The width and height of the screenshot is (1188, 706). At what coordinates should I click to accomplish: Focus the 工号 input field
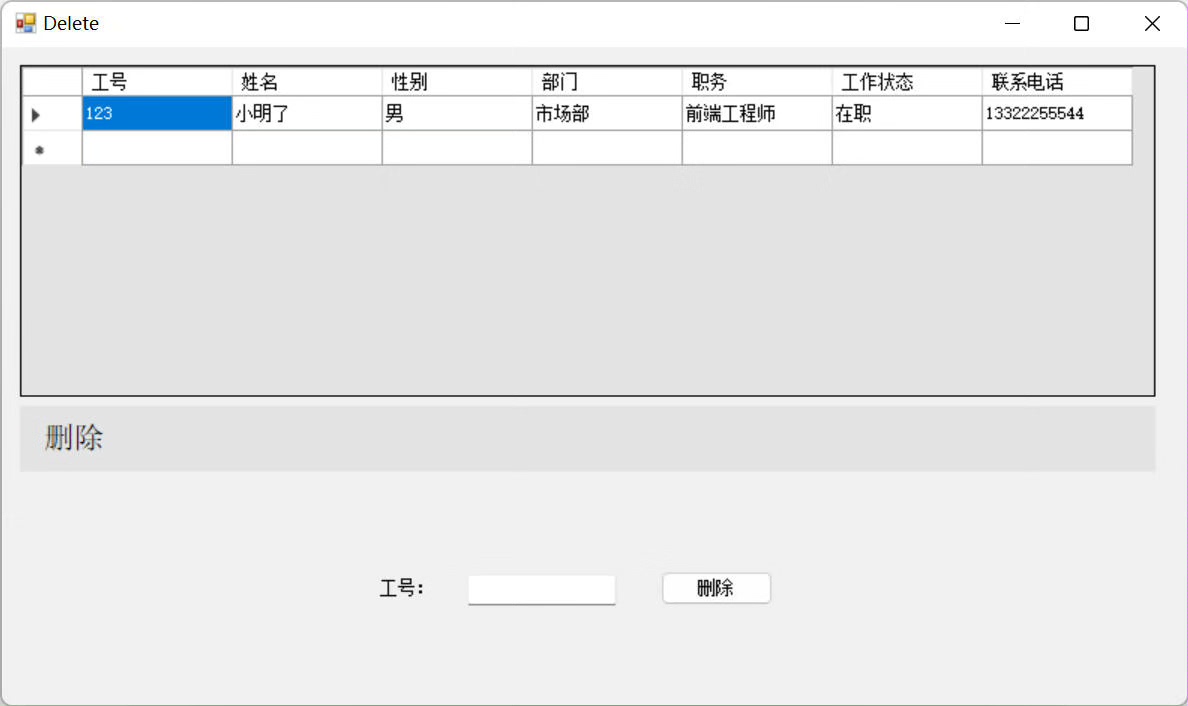point(542,589)
